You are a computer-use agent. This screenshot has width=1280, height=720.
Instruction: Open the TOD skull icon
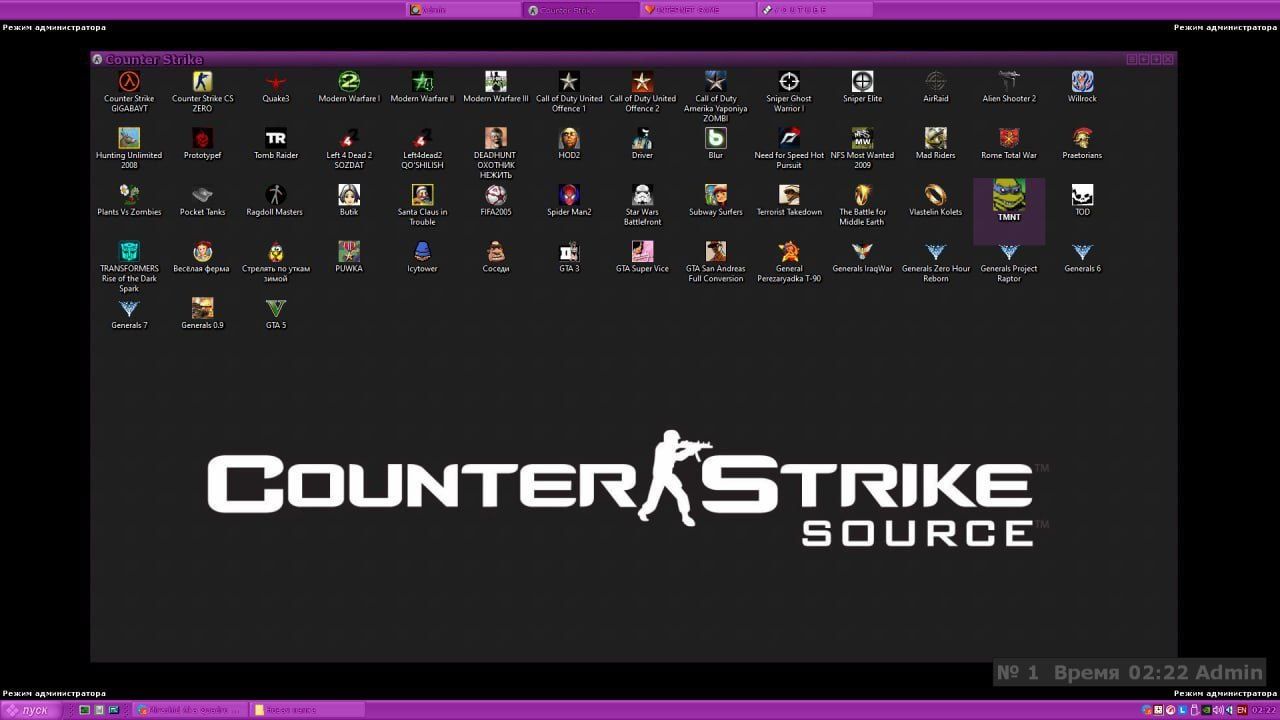point(1082,195)
